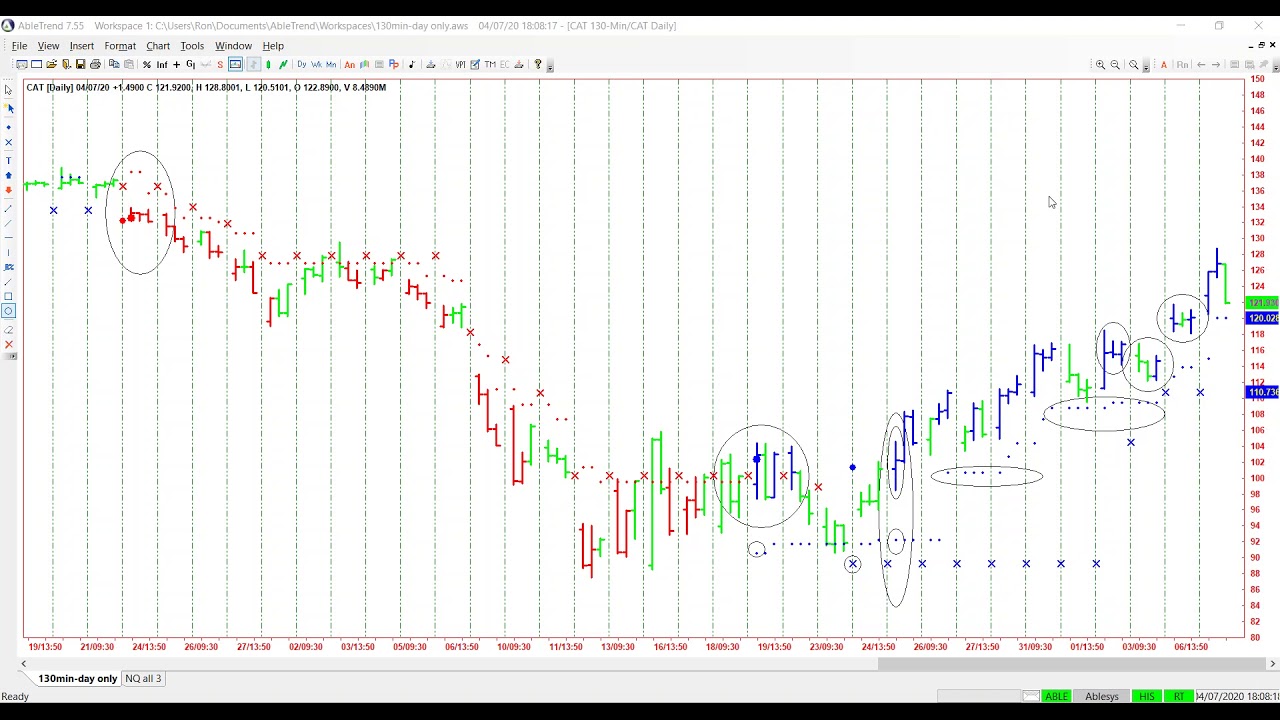Click the HIS status indicator
Viewport: 1280px width, 720px height.
click(1146, 696)
